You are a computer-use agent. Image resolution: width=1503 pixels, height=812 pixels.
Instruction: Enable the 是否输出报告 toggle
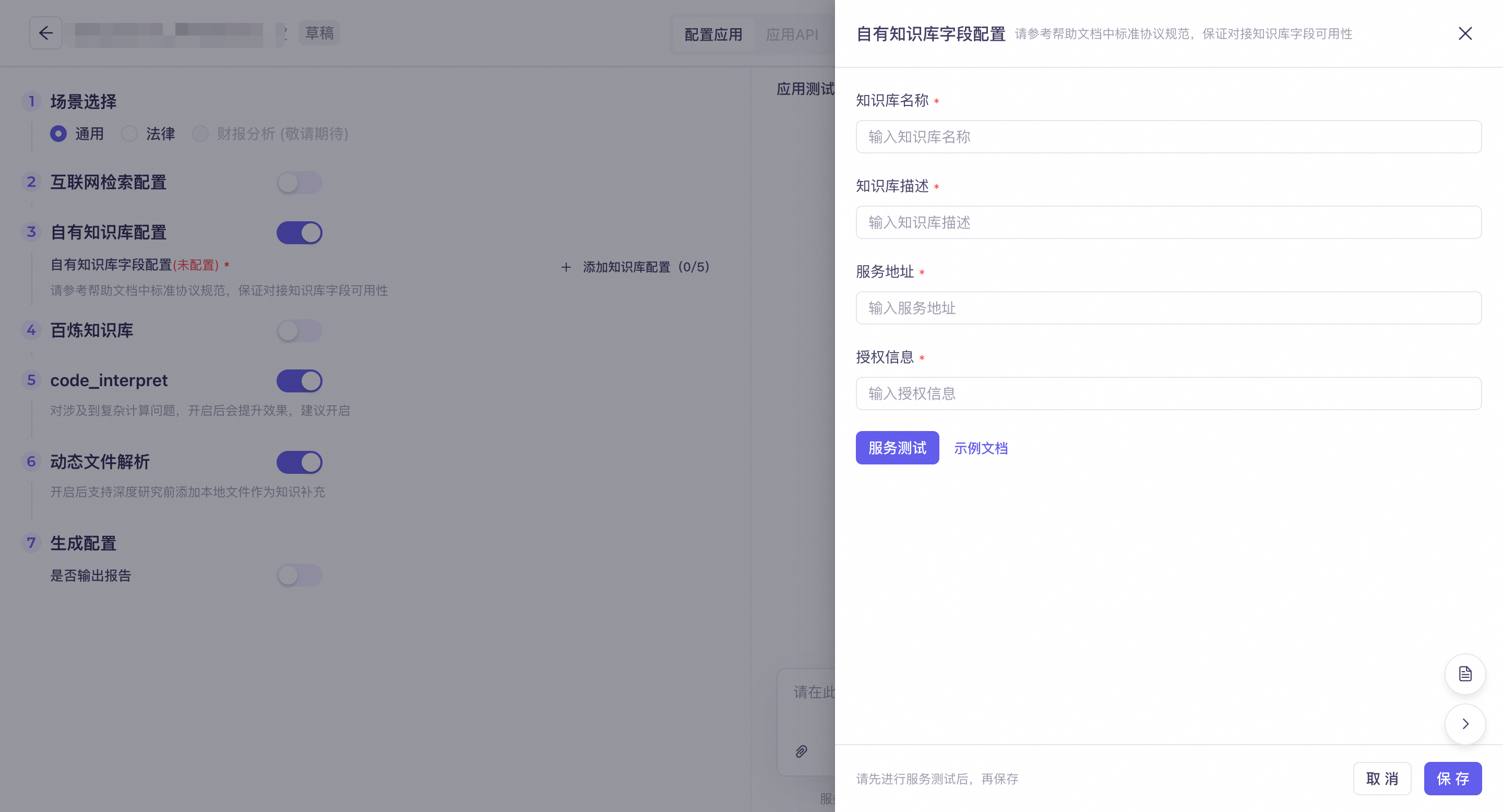click(300, 575)
